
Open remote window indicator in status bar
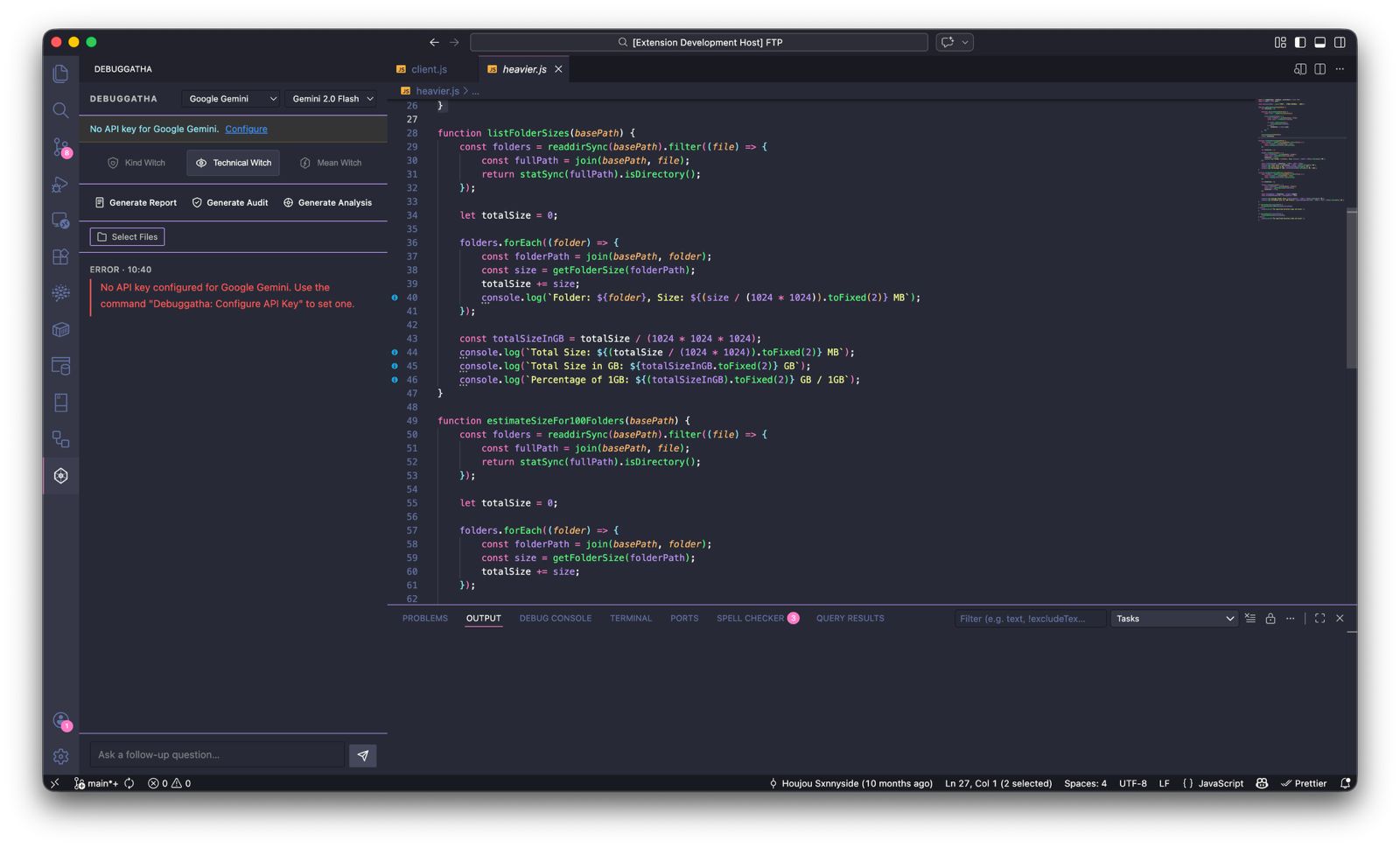tap(55, 783)
